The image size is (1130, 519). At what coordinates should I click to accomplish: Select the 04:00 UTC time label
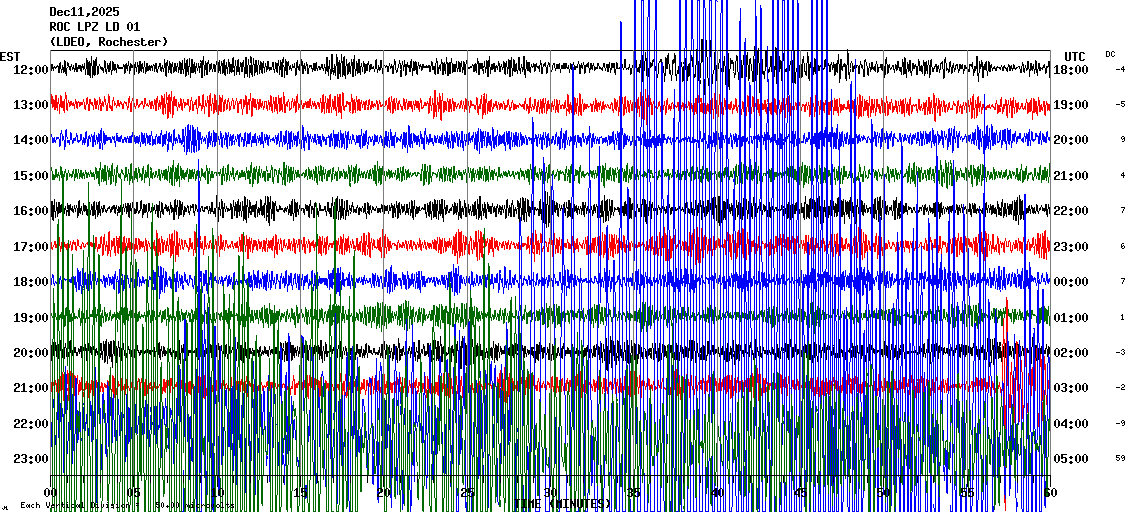1071,423
